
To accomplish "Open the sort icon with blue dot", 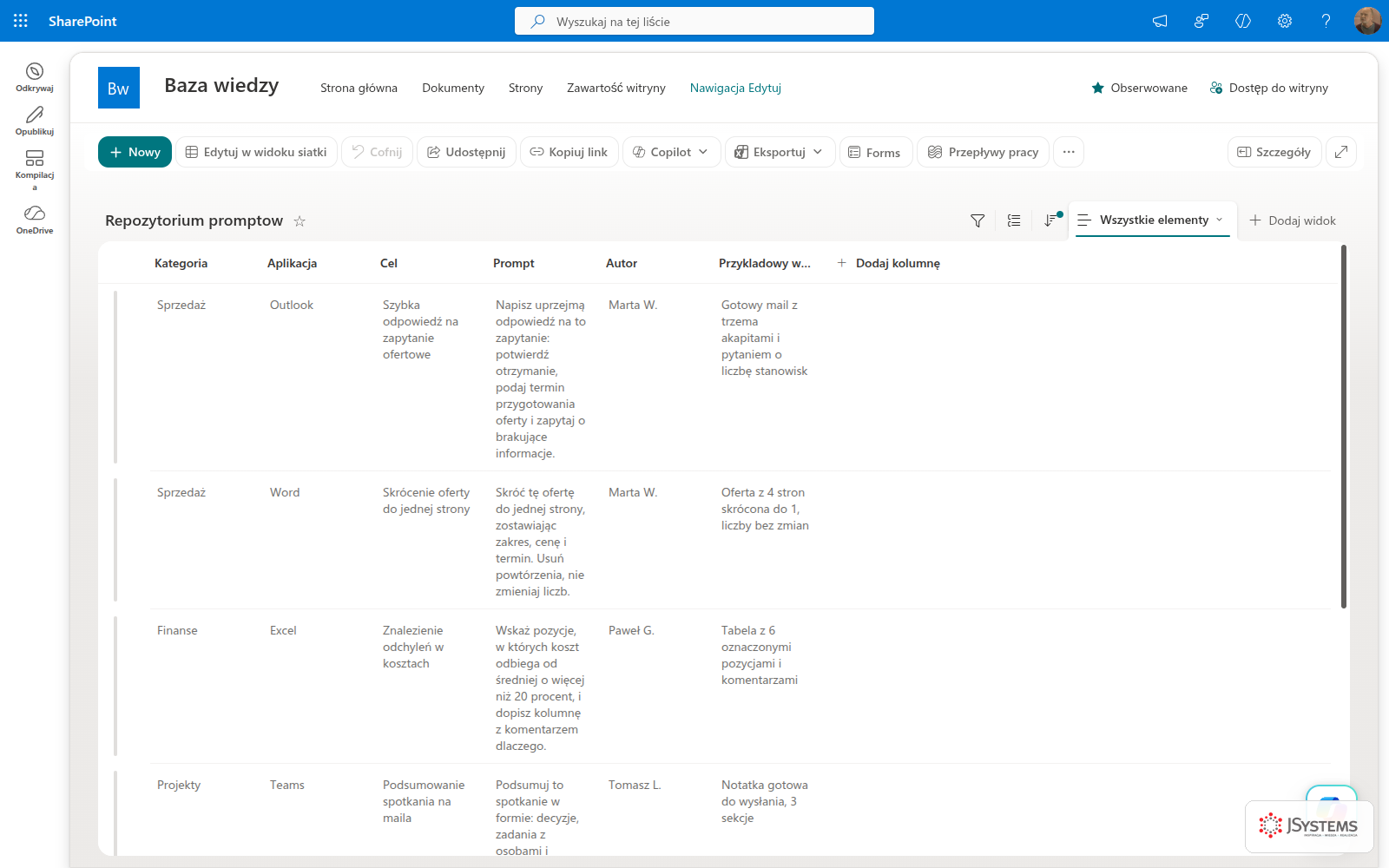I will [1051, 220].
